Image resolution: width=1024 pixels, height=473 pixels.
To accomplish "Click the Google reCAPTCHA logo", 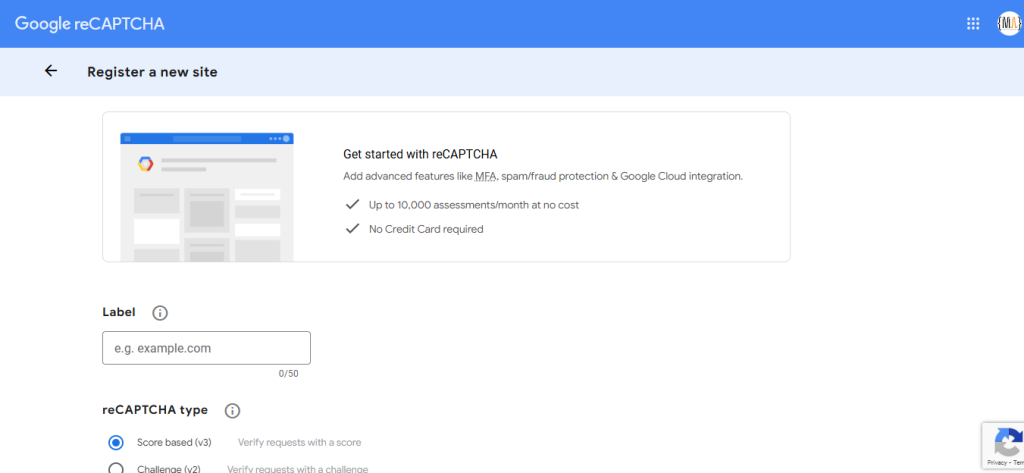I will (89, 24).
